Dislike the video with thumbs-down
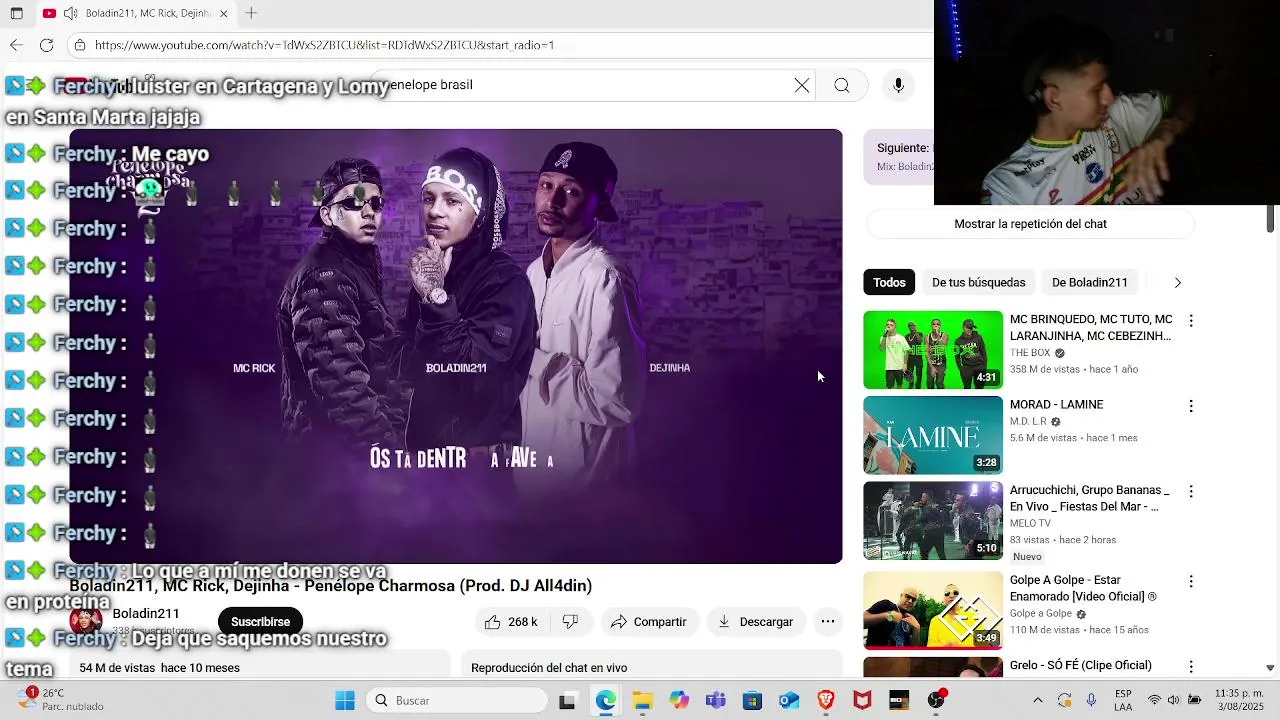 pyautogui.click(x=570, y=622)
